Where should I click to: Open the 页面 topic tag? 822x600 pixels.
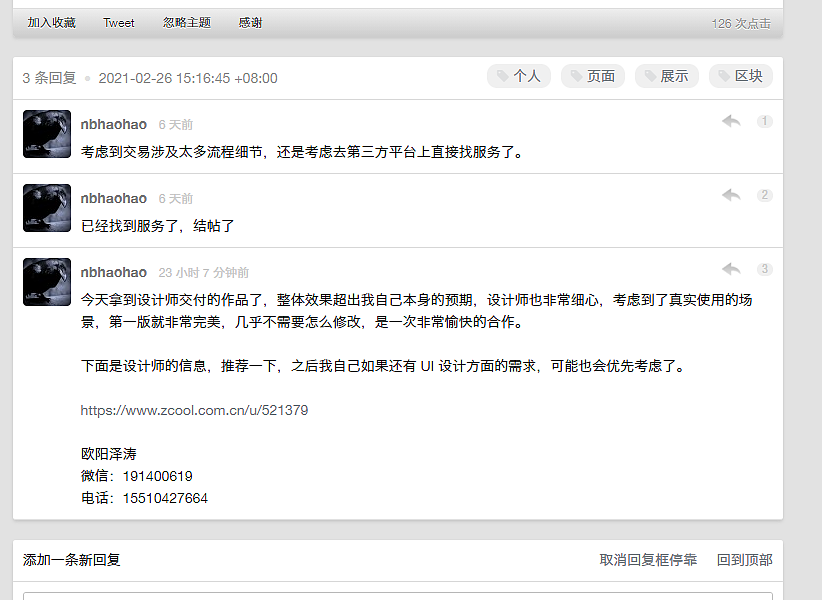[593, 76]
